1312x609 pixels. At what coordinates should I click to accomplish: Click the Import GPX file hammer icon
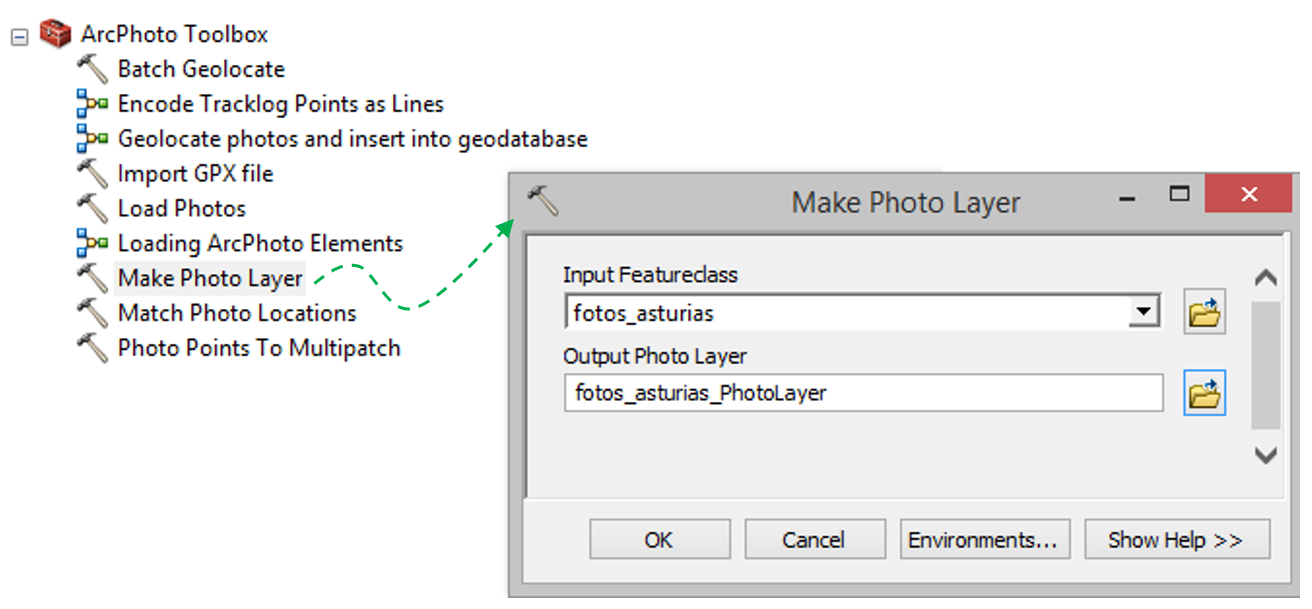coord(92,174)
